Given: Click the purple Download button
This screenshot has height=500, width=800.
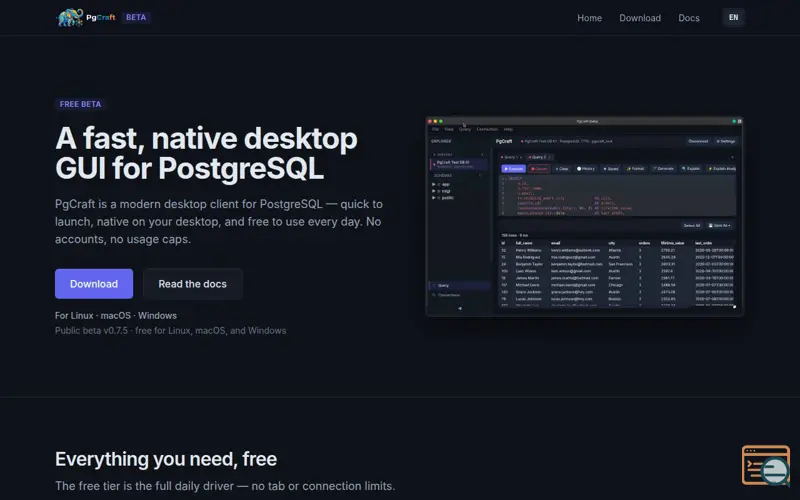Looking at the screenshot, I should 94,284.
